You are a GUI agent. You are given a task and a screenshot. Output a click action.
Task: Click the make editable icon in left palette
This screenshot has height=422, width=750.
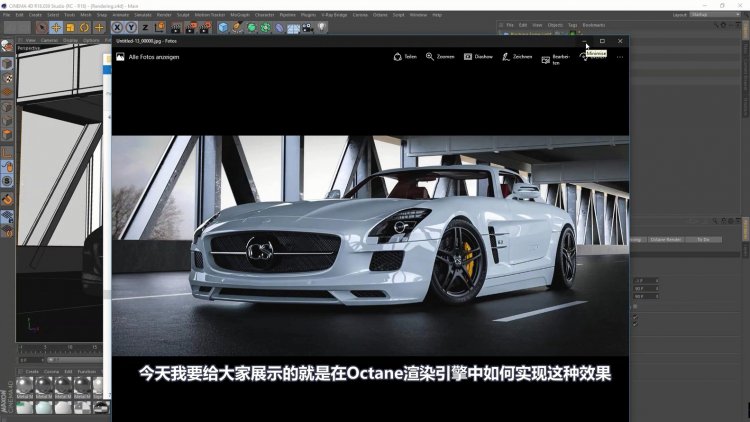[7, 46]
